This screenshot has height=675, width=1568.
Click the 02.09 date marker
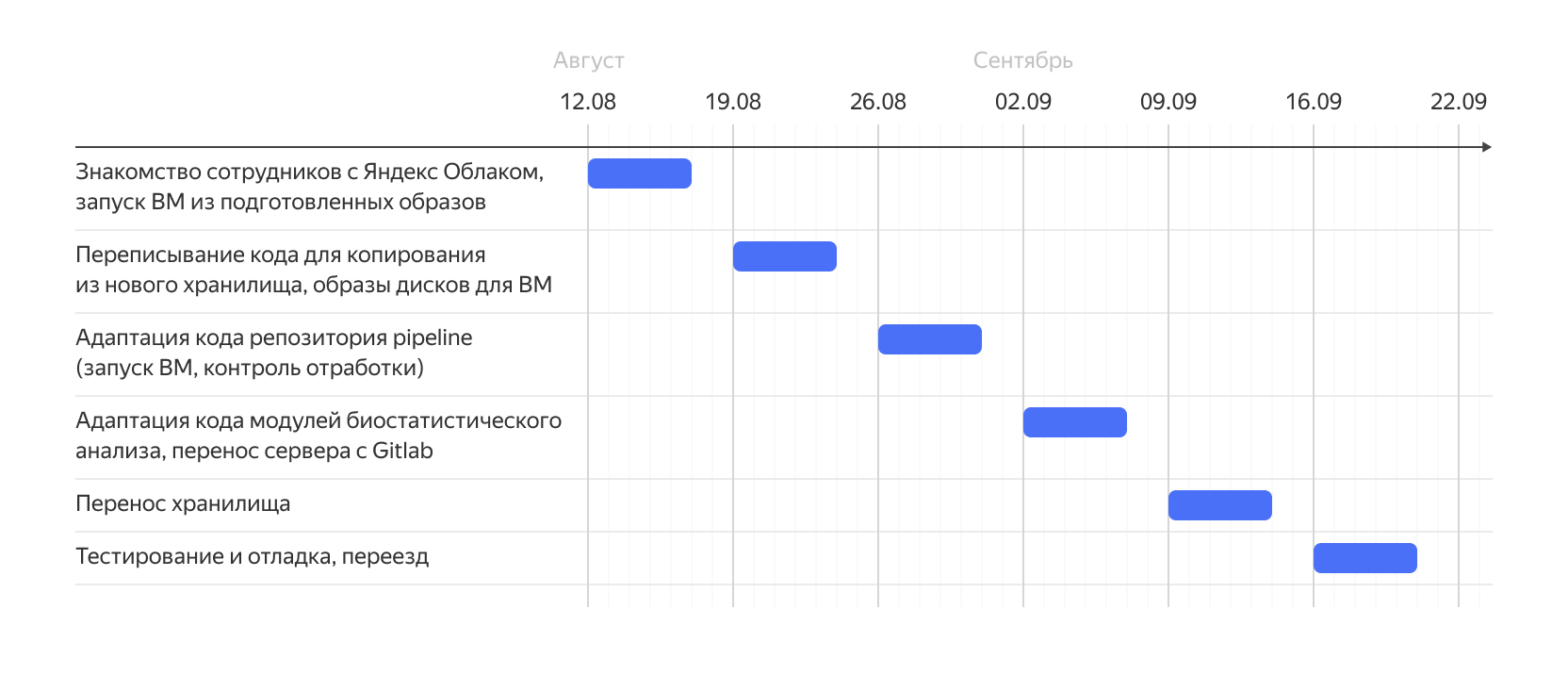click(1022, 102)
